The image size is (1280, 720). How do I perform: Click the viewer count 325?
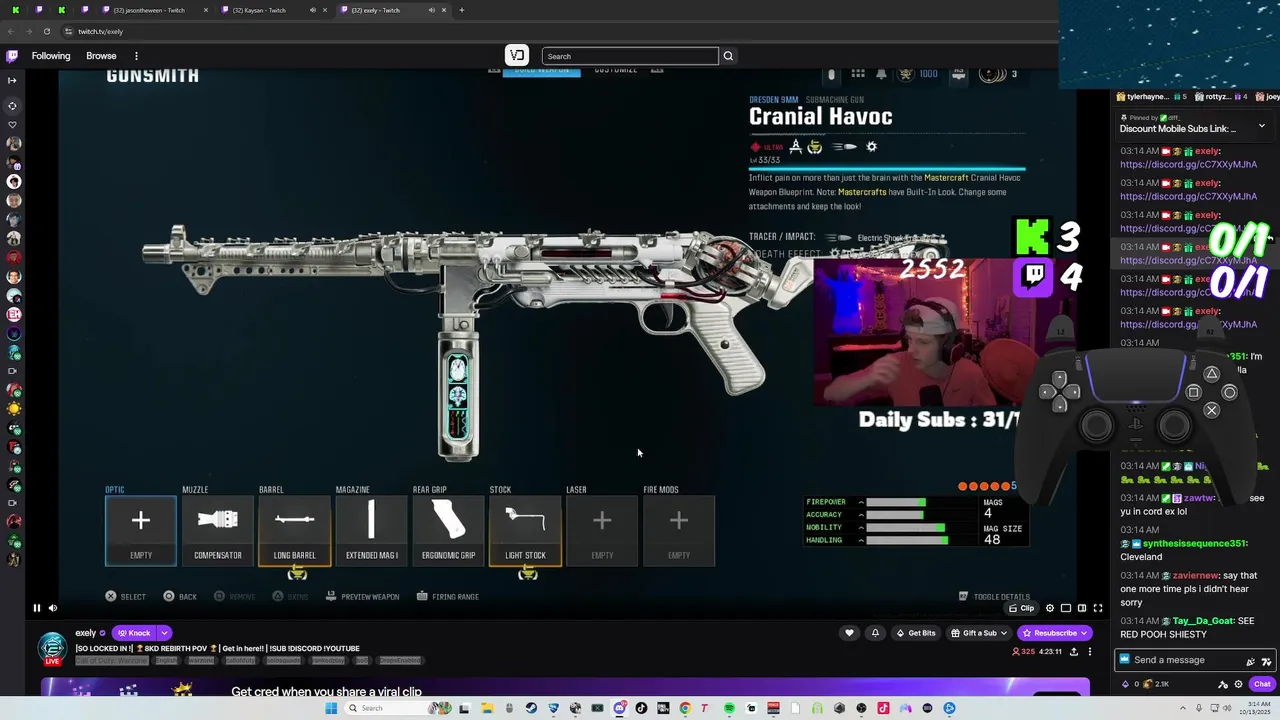point(1024,652)
